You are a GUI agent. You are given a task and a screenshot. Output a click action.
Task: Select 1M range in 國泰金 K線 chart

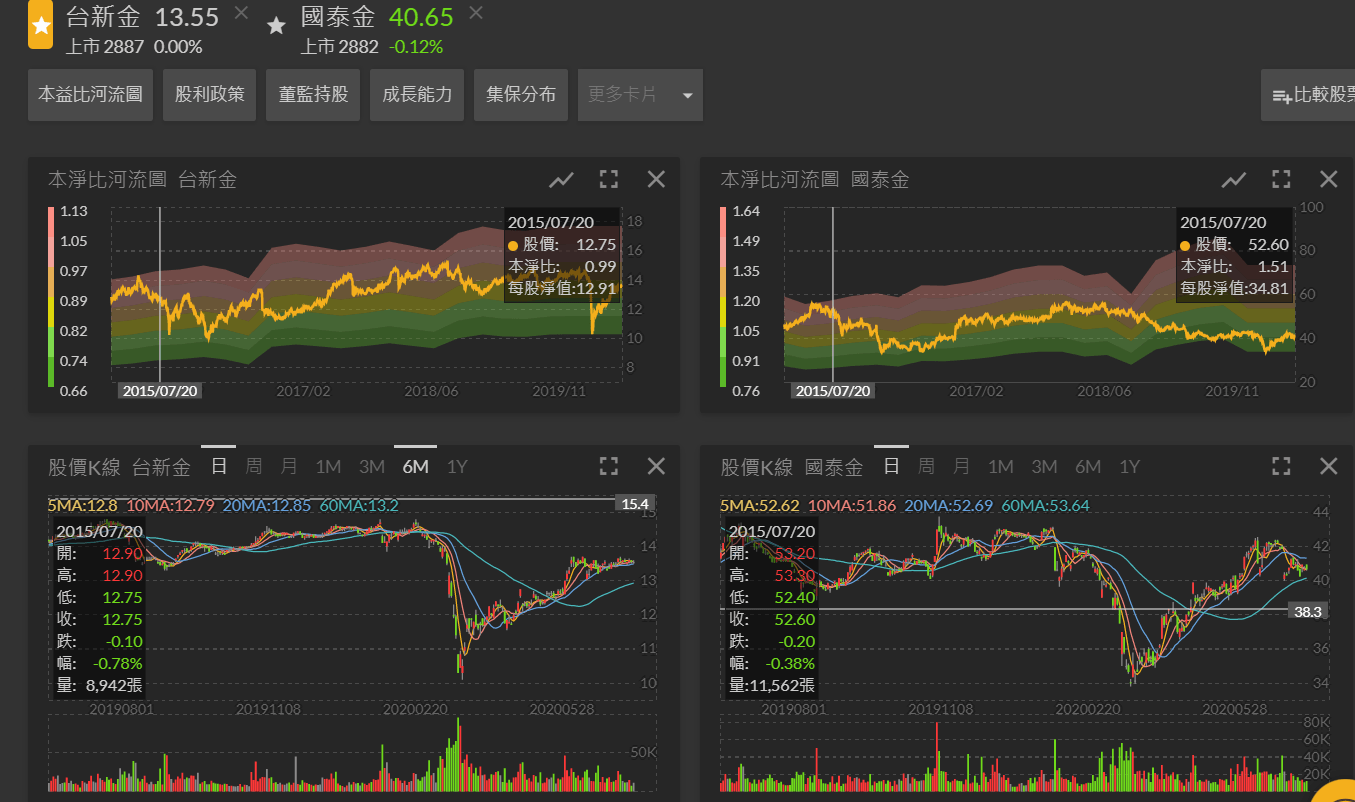1001,466
